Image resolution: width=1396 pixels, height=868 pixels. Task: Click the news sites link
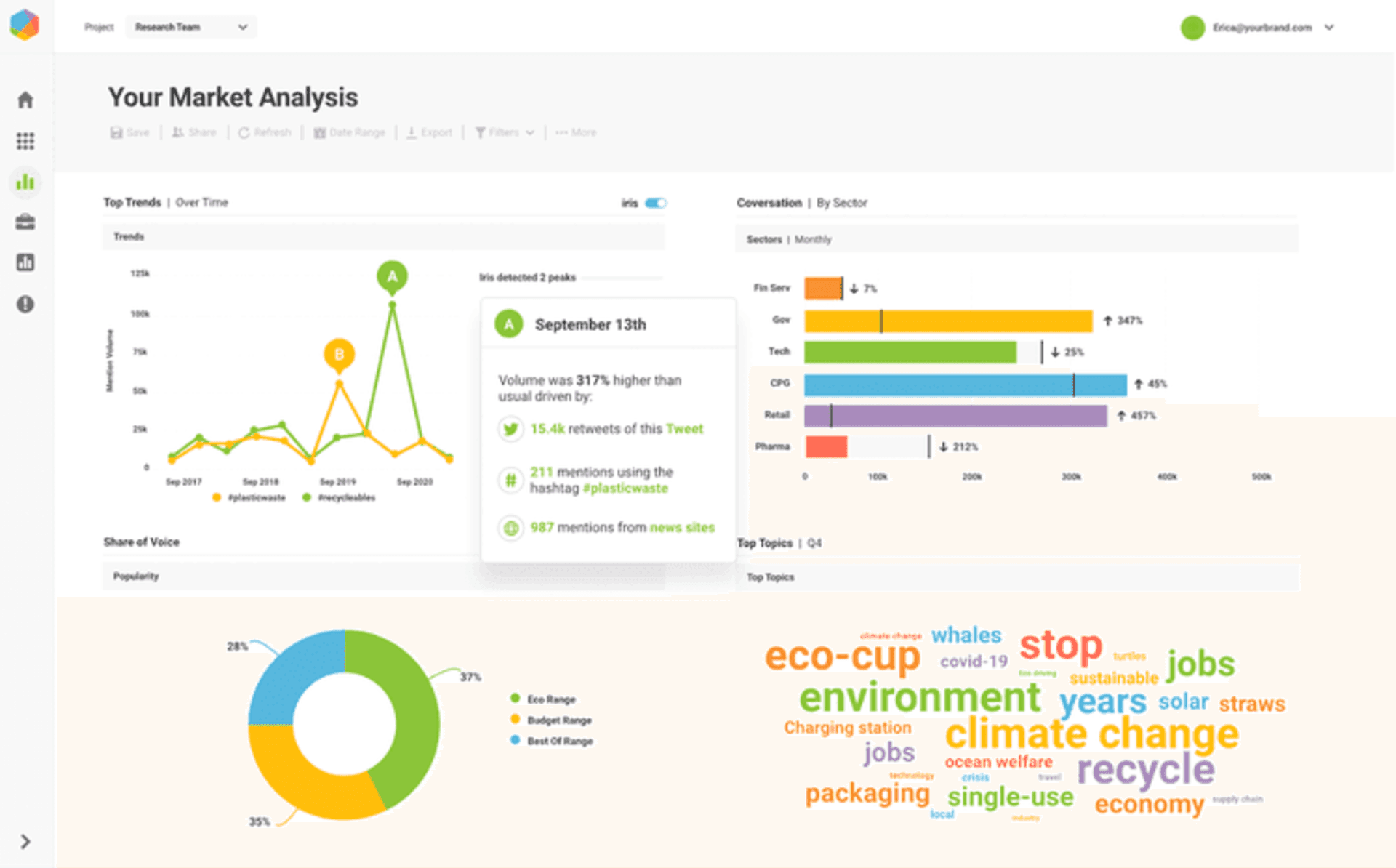[682, 527]
